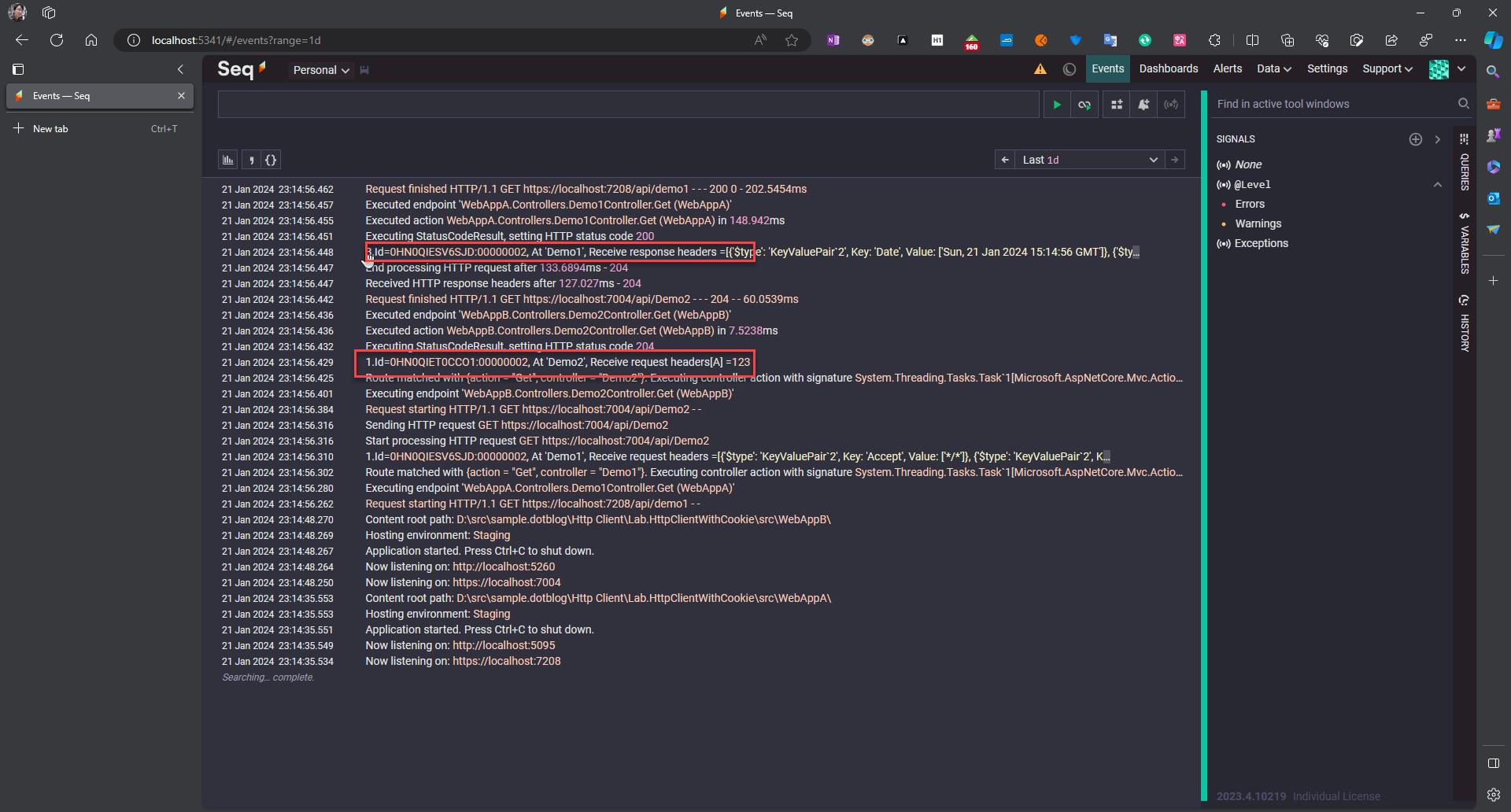
Task: Go to previous time range with left arrow
Action: pos(1004,160)
